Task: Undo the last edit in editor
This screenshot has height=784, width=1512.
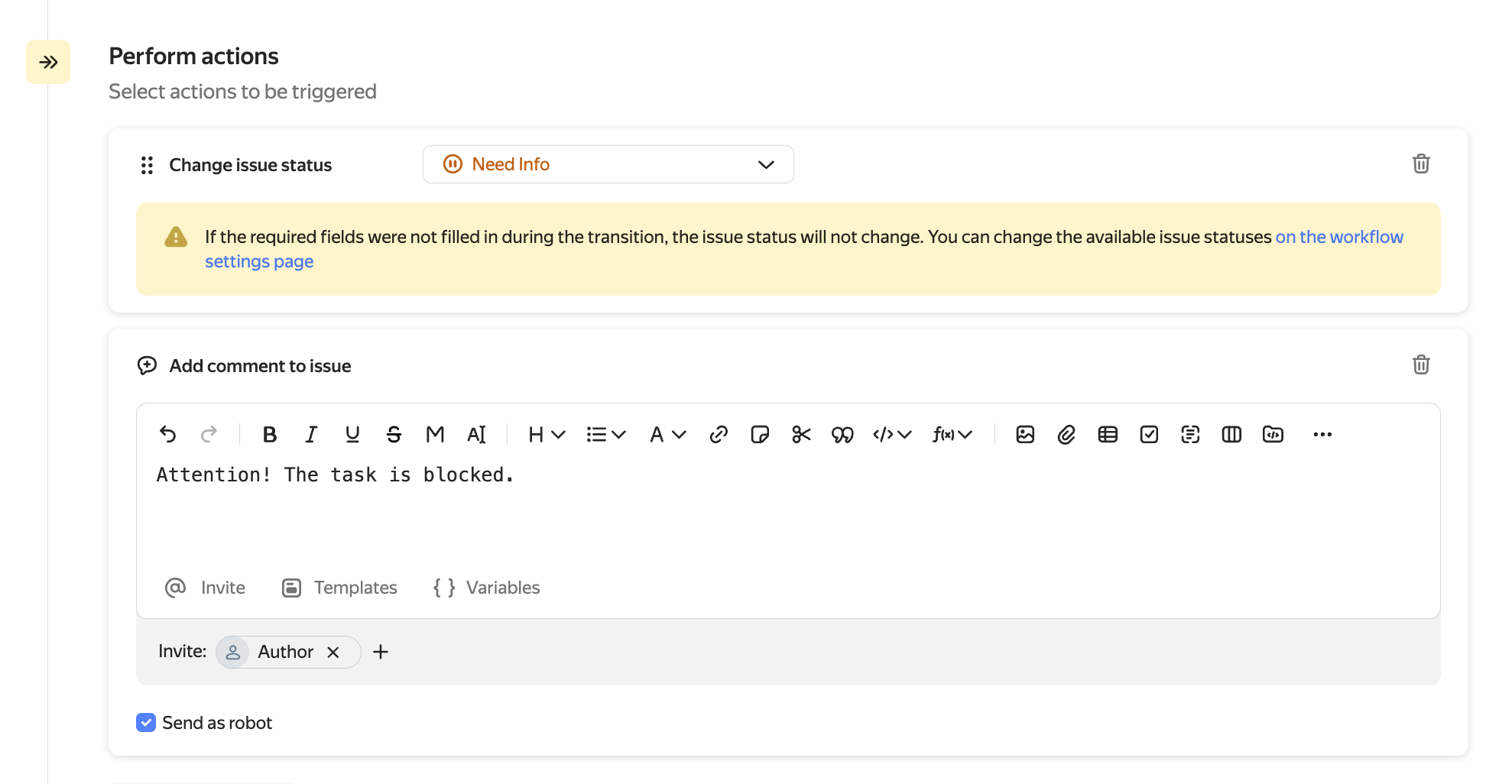Action: (168, 435)
